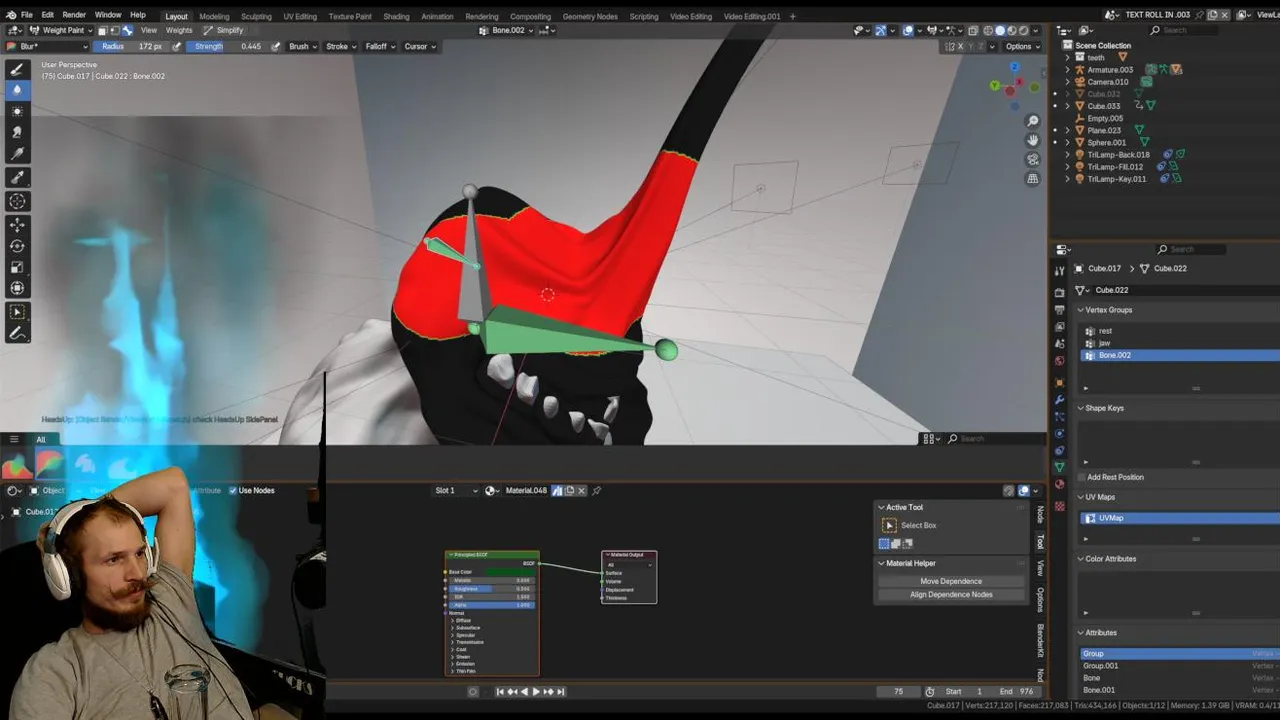Switch to the Geometry Nodes workspace tab

point(590,16)
